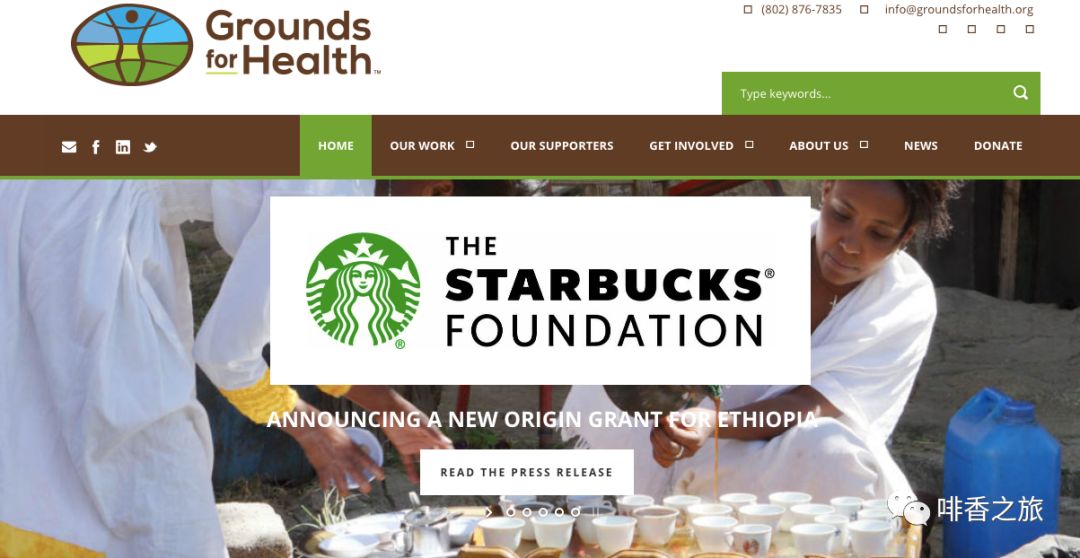This screenshot has height=558, width=1080.
Task: Click the Grounds for Health logo
Action: pyautogui.click(x=225, y=45)
